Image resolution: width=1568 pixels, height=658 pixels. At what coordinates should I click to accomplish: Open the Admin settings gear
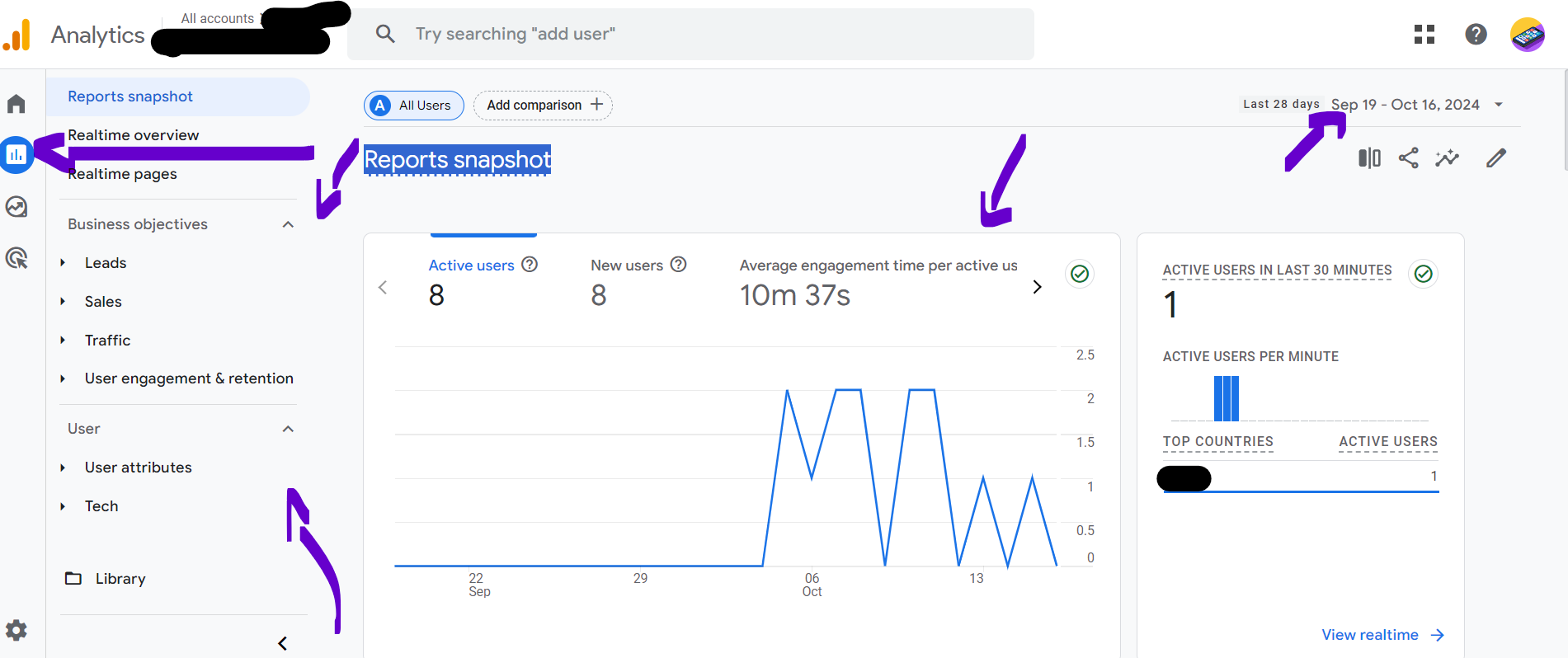click(x=16, y=631)
